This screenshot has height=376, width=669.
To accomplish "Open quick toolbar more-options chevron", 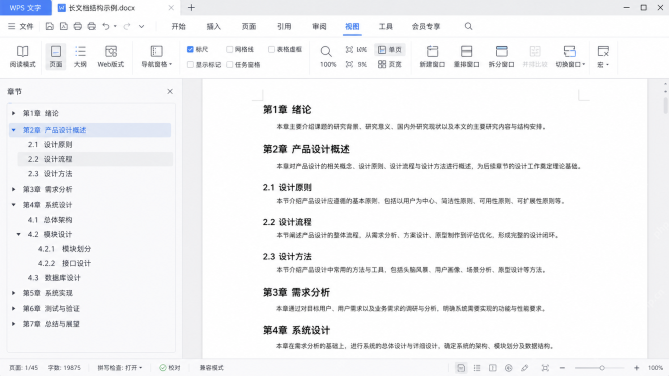I will tap(141, 26).
